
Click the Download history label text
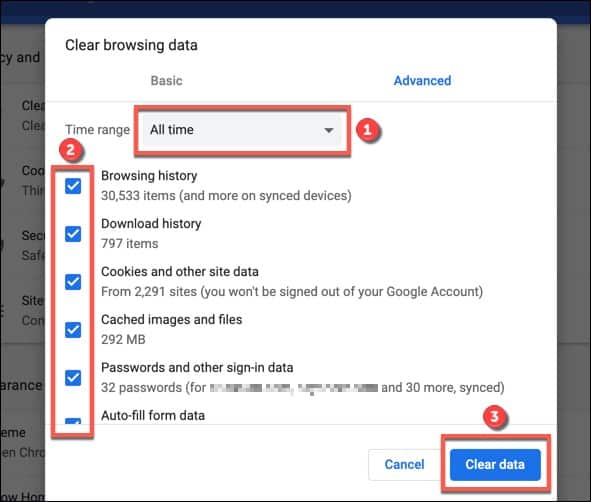[151, 223]
